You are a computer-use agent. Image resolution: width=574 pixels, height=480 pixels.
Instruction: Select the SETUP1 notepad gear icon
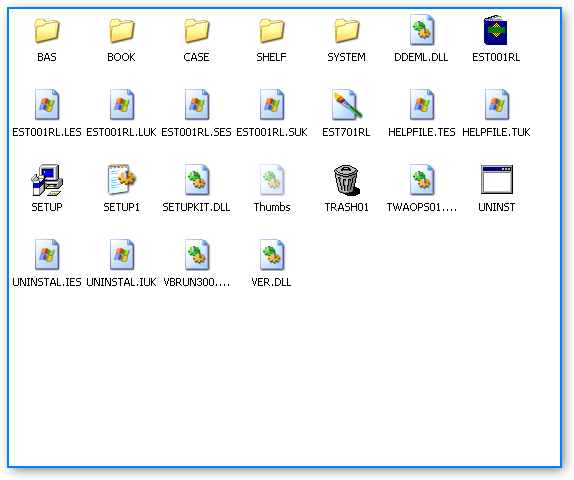click(122, 179)
